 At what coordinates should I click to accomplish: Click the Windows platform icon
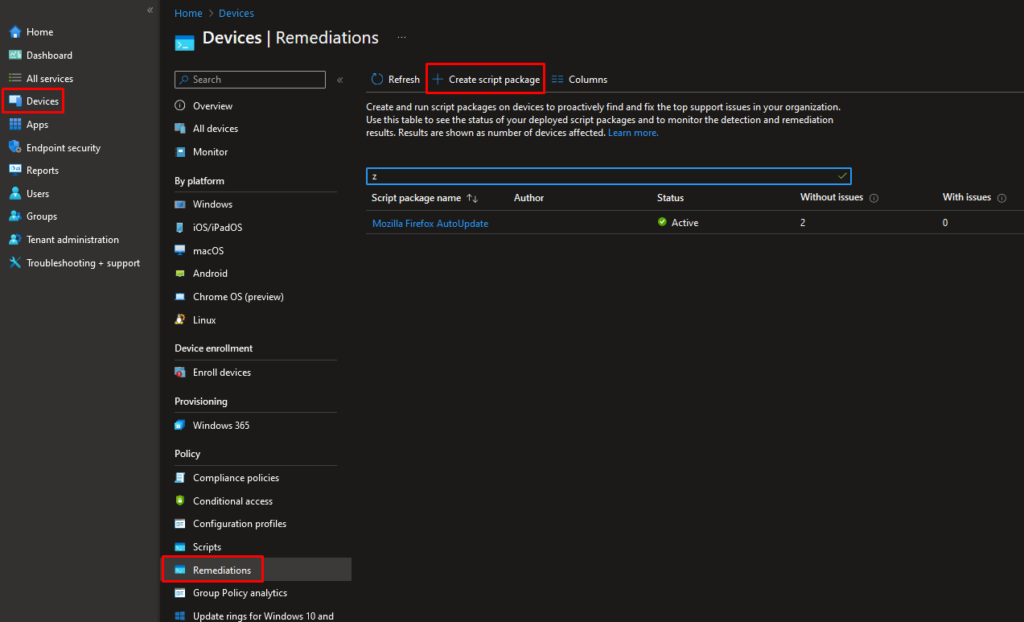(x=180, y=204)
